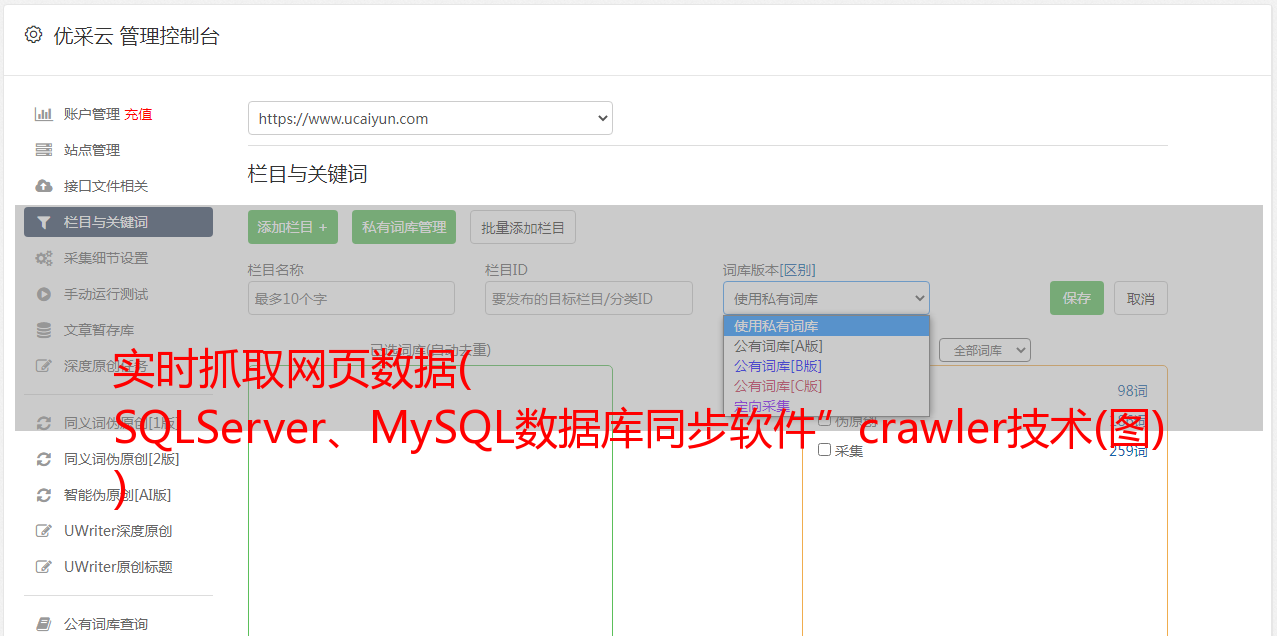Open 私有词库管理

tap(404, 227)
